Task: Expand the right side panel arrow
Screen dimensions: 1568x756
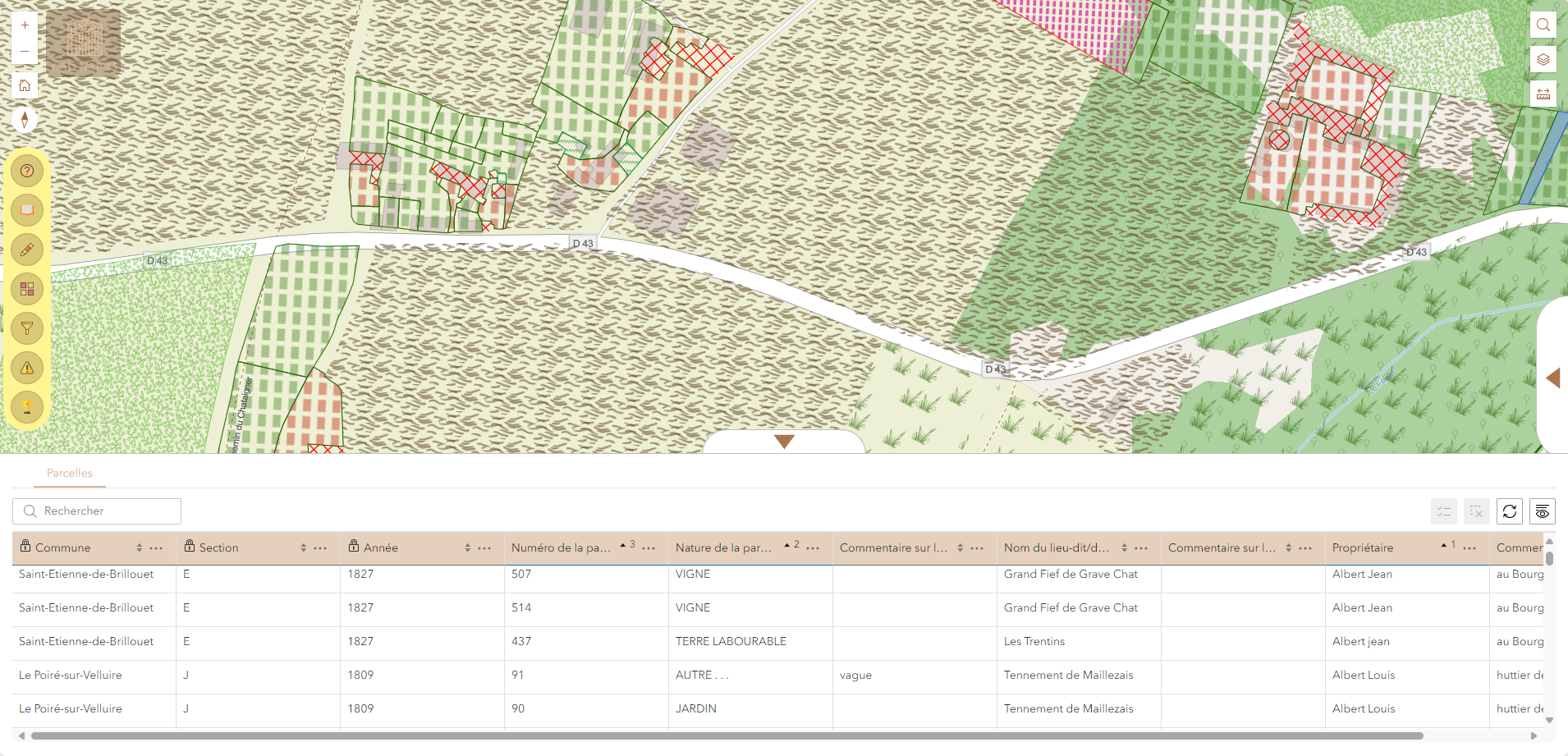Action: pyautogui.click(x=1552, y=378)
